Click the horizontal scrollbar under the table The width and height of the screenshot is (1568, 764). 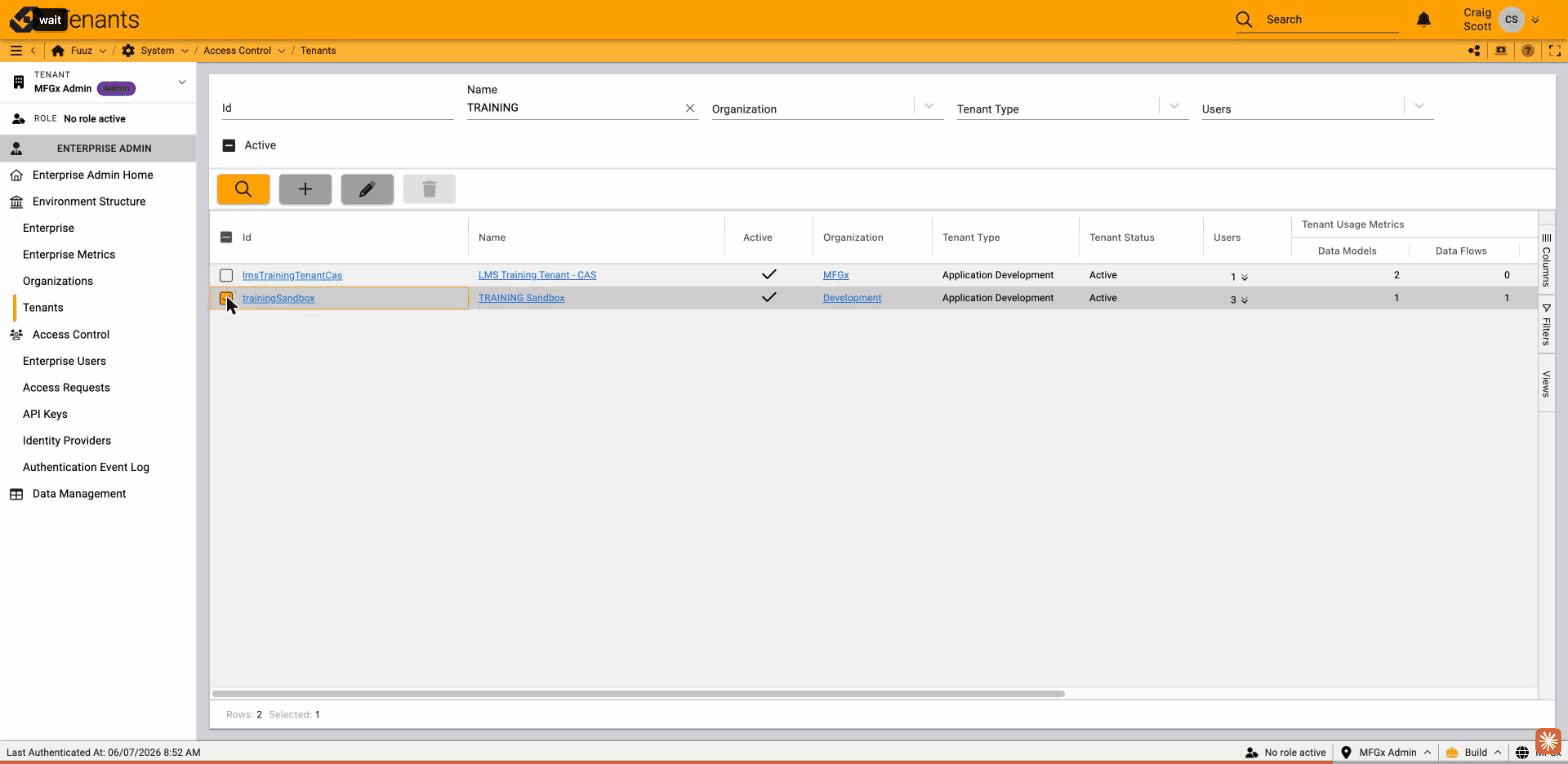click(x=638, y=693)
